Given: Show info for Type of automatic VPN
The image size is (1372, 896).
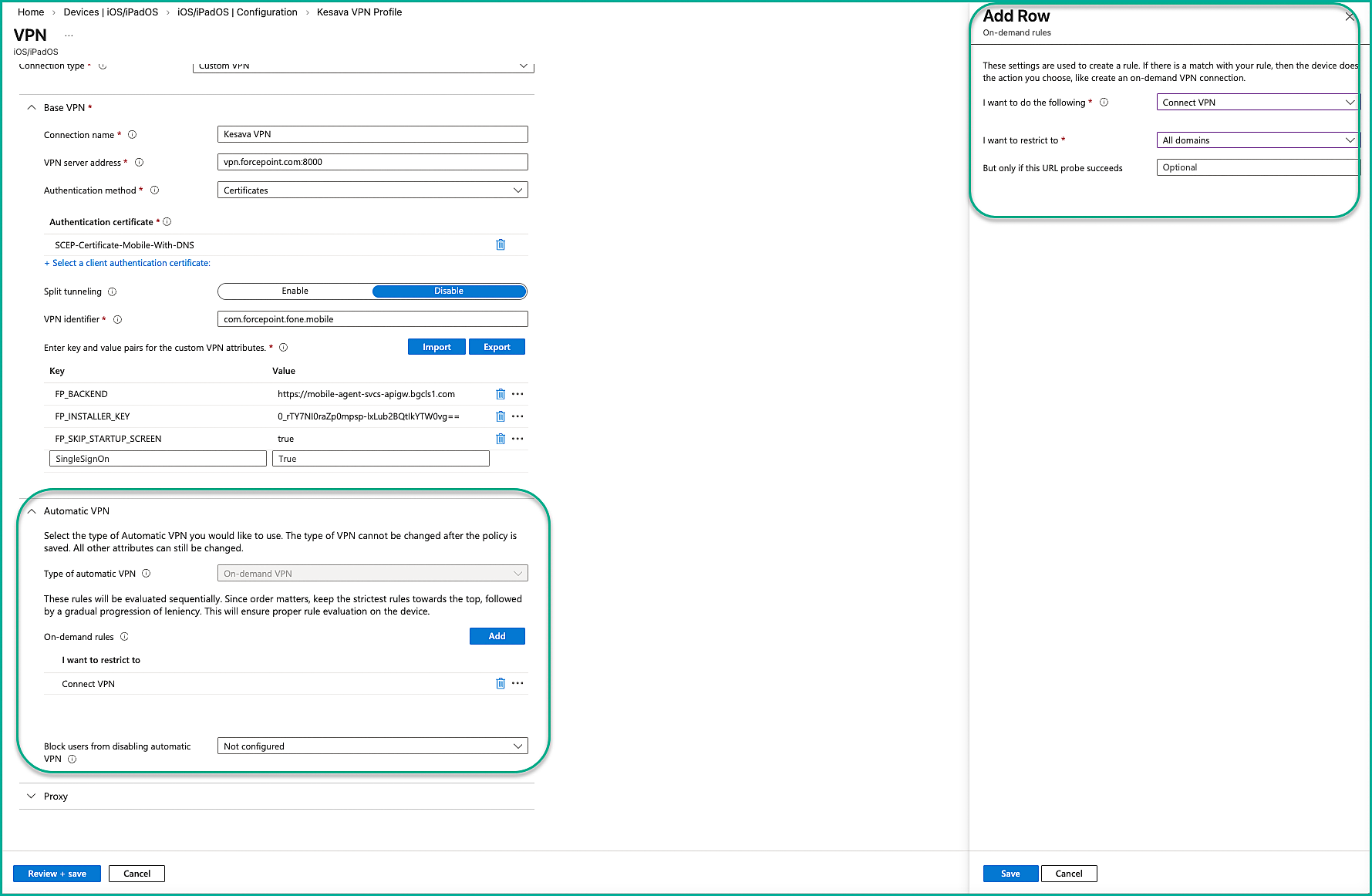Looking at the screenshot, I should [x=147, y=574].
